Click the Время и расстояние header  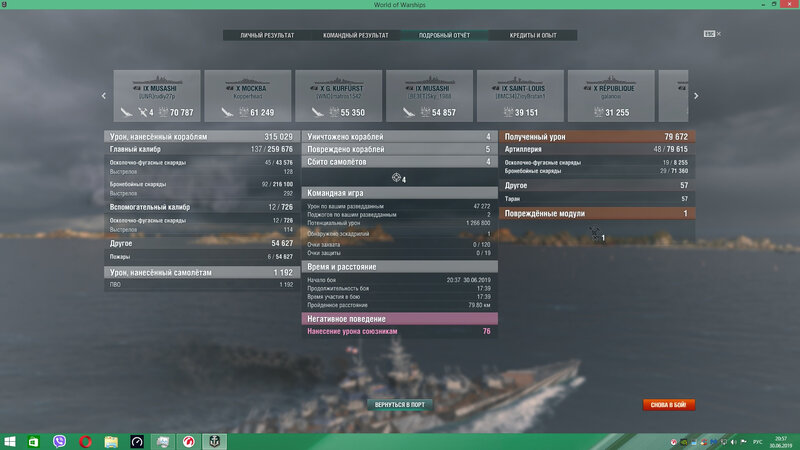coord(399,267)
